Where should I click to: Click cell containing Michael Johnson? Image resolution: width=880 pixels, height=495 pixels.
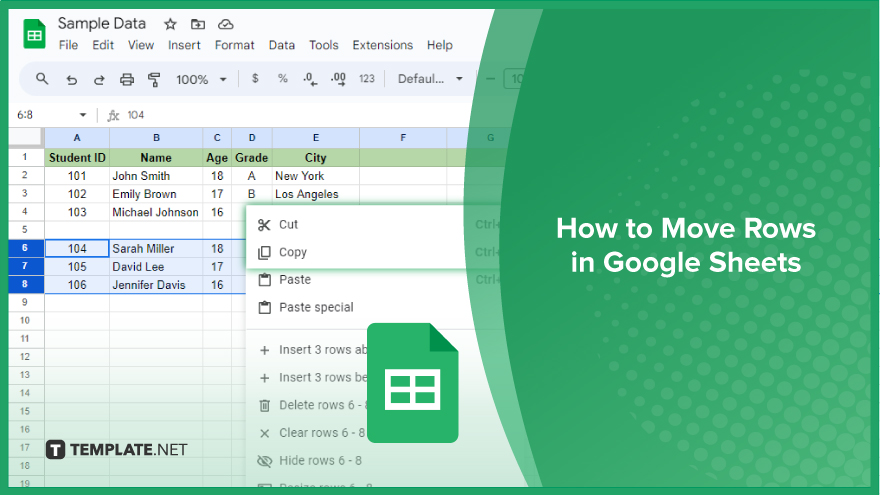(x=156, y=212)
